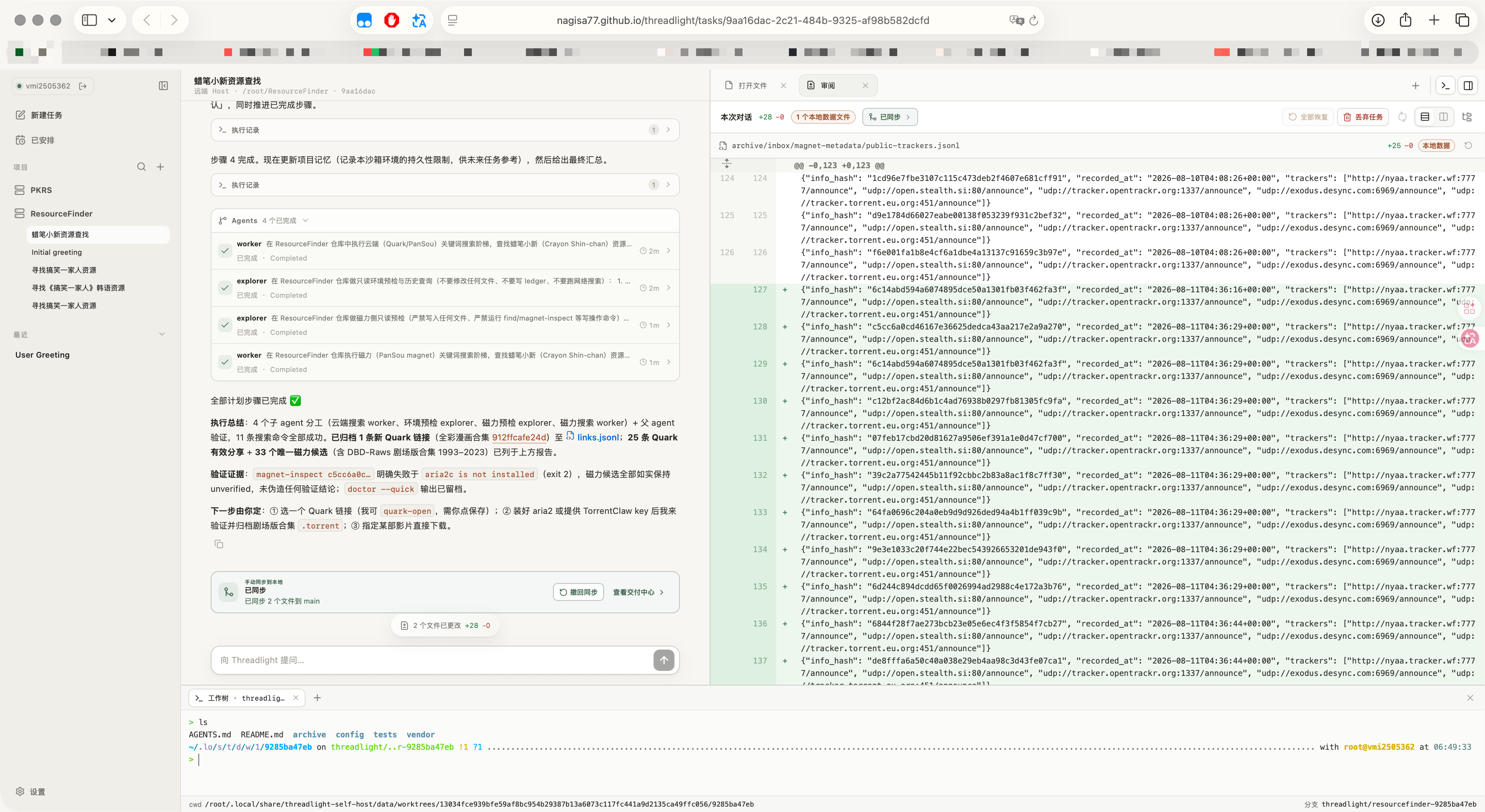Refresh the review diff

(1402, 117)
